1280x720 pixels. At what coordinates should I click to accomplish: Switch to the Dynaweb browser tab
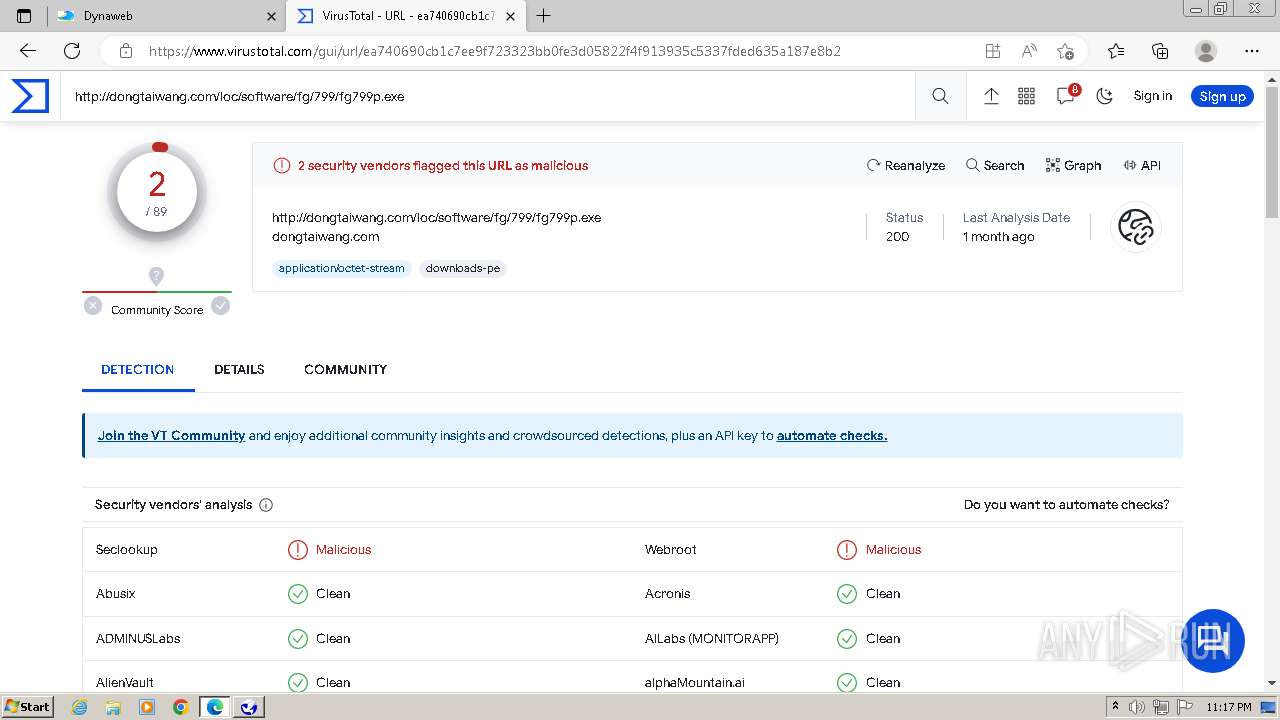(165, 16)
